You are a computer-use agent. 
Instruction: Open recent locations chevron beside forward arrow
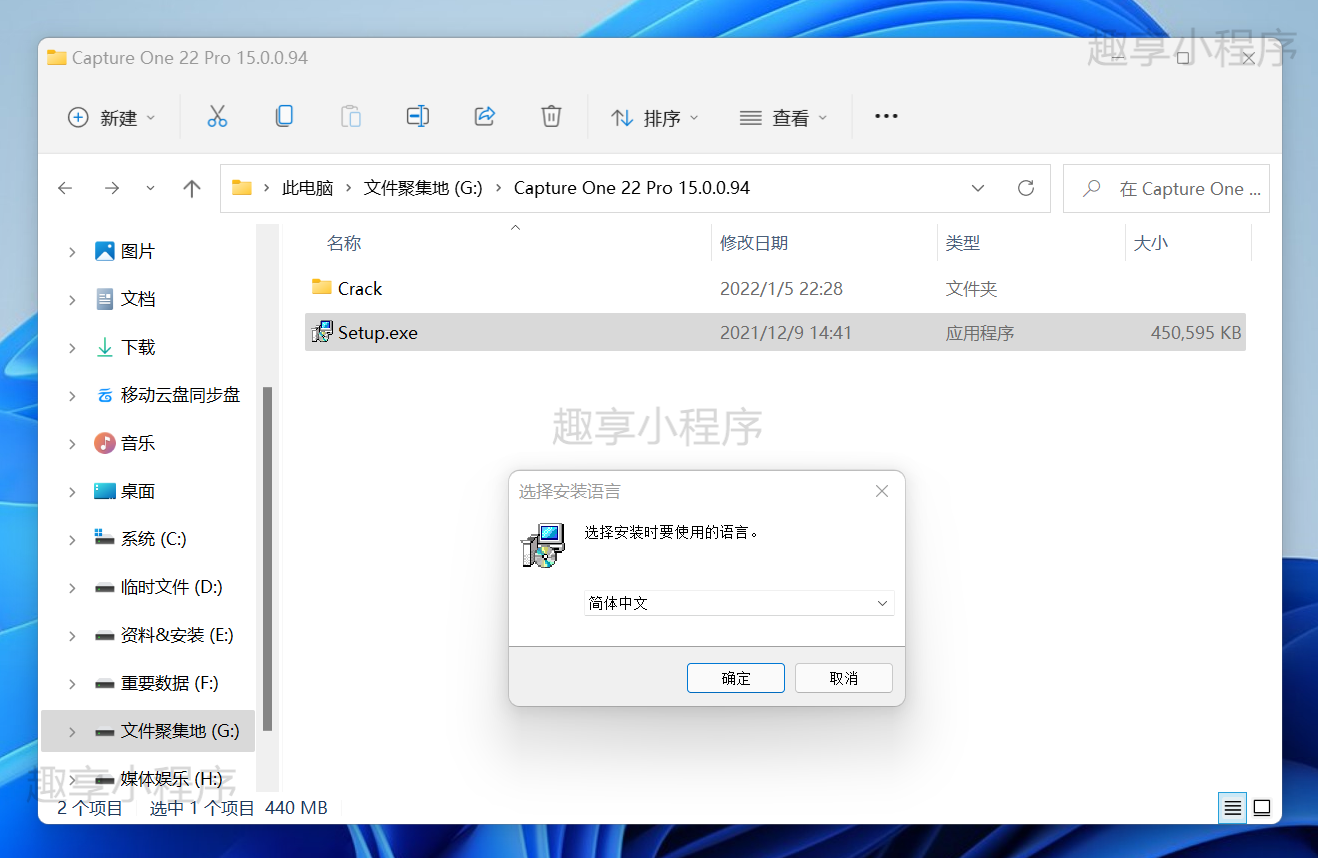pos(150,188)
